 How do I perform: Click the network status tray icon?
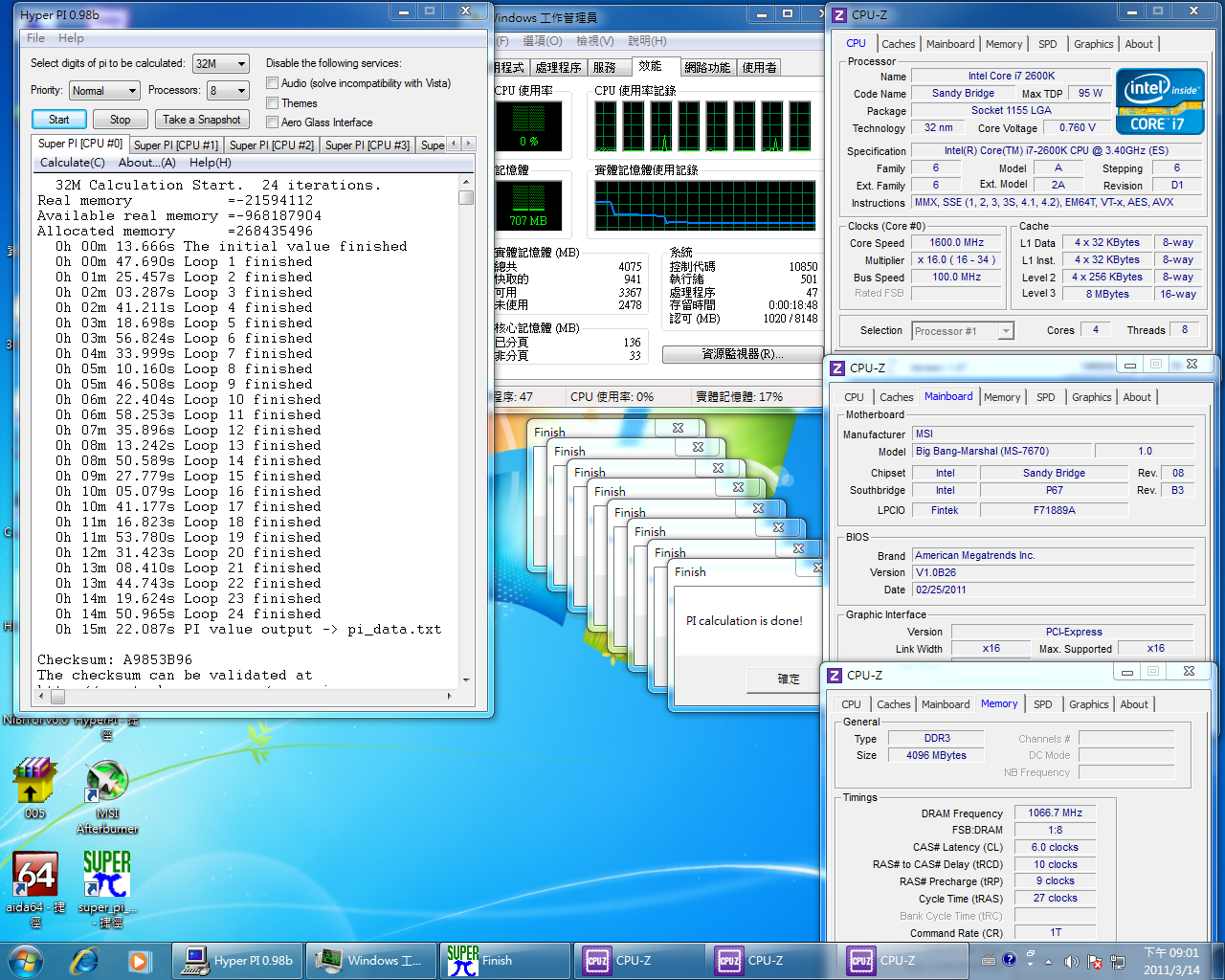(1117, 961)
